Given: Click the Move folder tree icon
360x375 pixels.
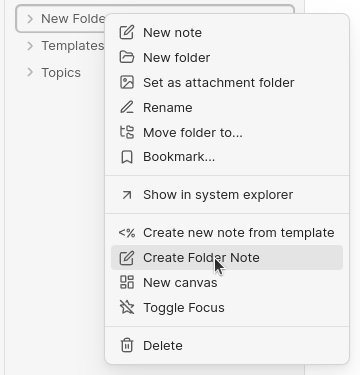Looking at the screenshot, I should click(127, 132).
